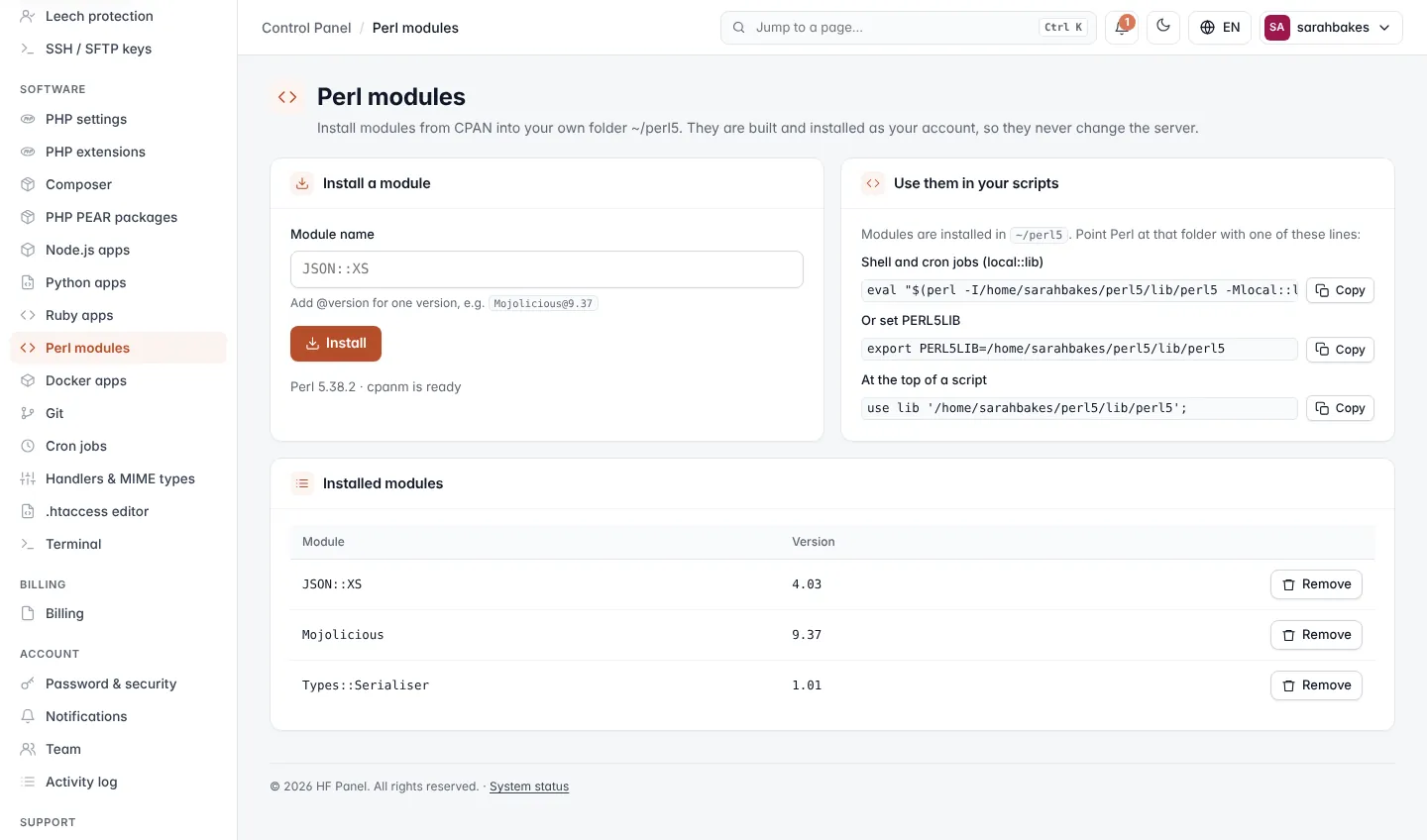Click the Terminal prompt icon
Viewport: 1427px width, 840px height.
28,544
